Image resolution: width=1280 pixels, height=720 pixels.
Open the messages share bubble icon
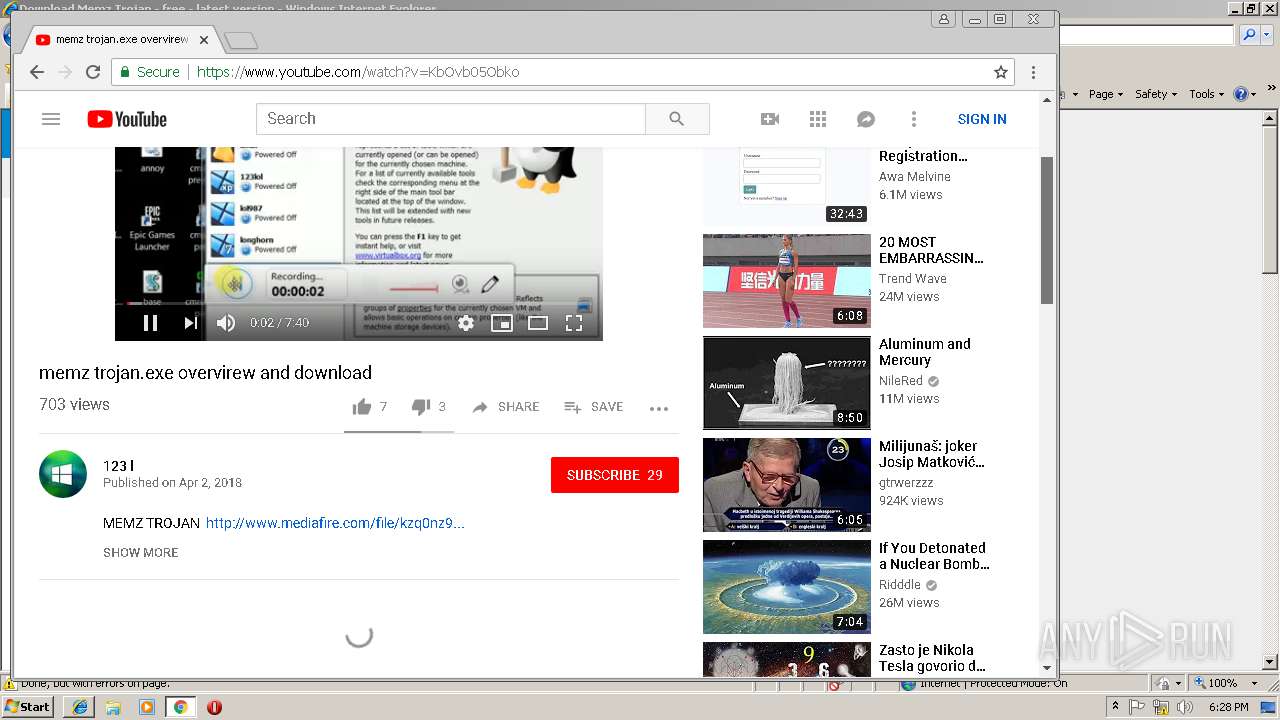(x=866, y=119)
